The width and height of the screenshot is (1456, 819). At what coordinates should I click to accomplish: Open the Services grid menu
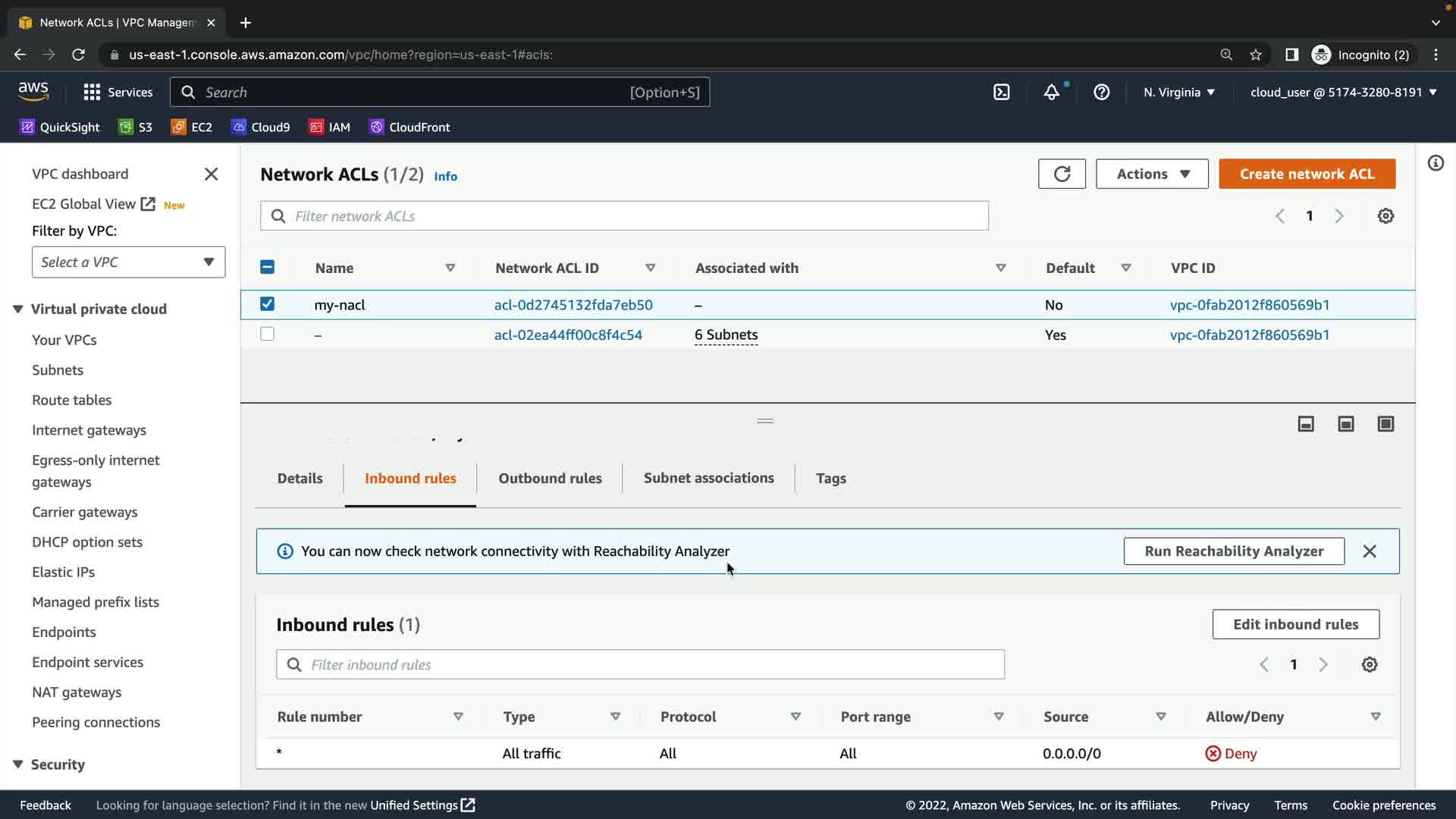(x=92, y=93)
